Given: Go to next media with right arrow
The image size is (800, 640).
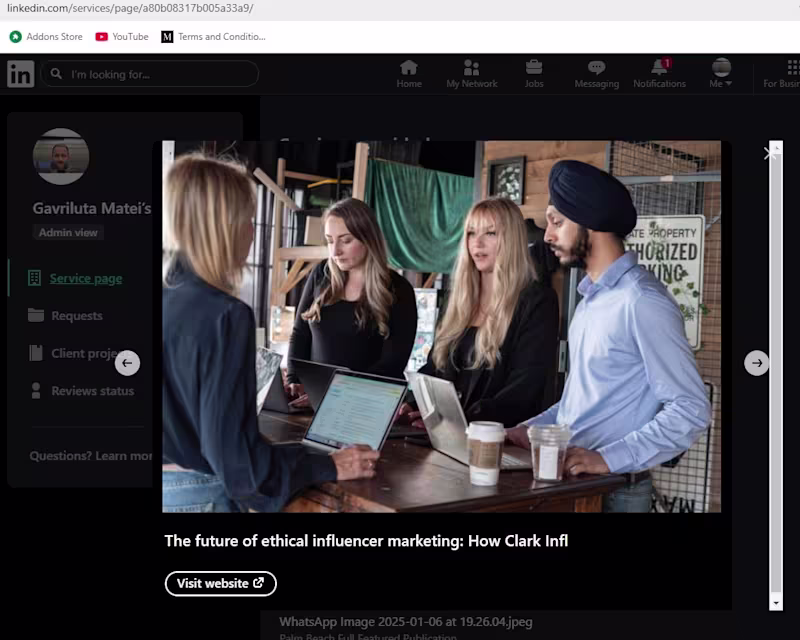Looking at the screenshot, I should pos(757,363).
